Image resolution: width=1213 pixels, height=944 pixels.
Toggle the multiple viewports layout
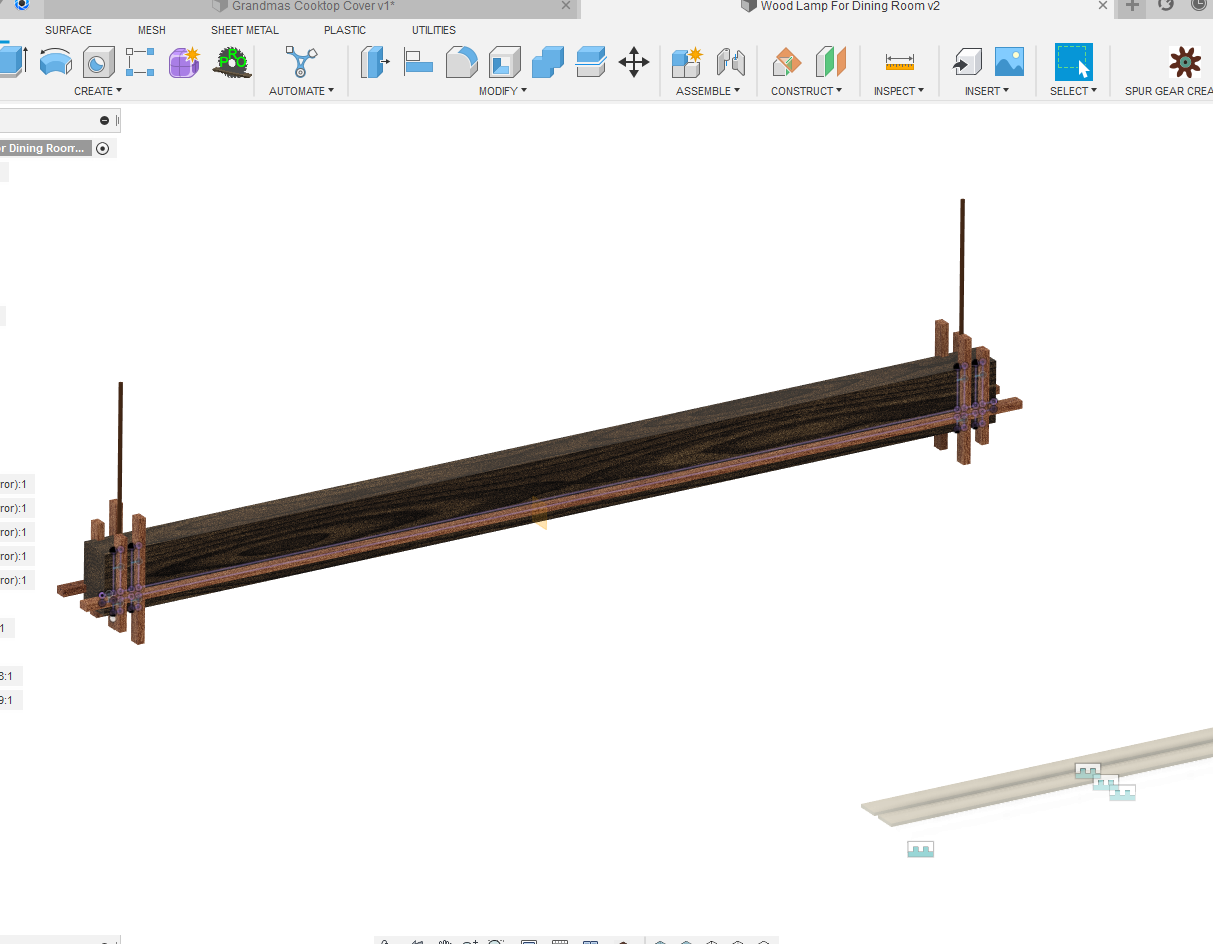click(x=592, y=941)
